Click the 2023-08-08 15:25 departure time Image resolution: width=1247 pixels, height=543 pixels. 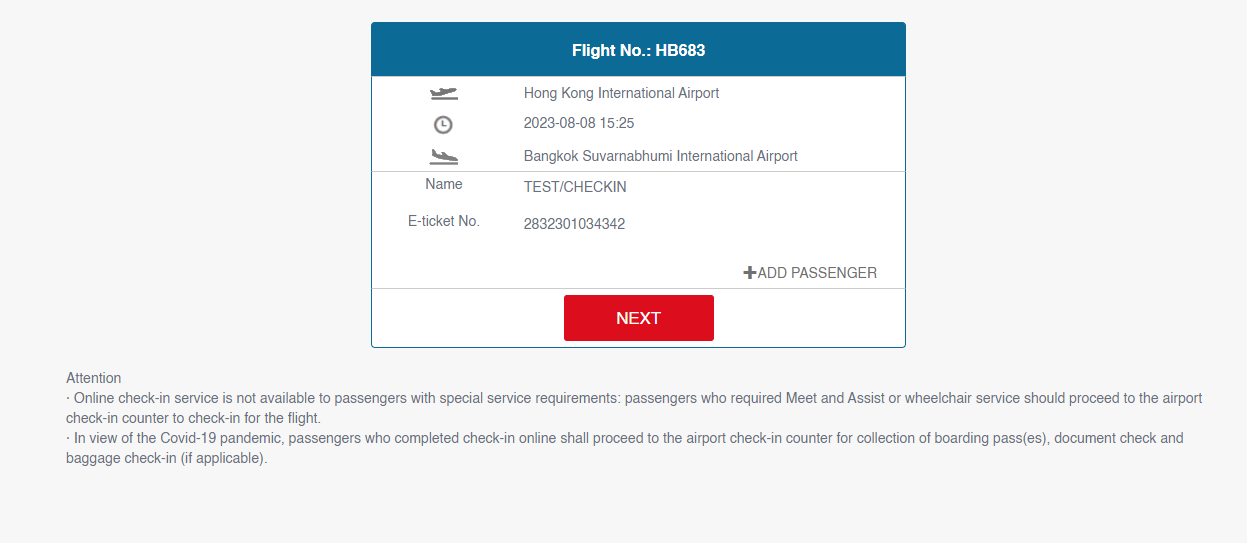tap(579, 123)
